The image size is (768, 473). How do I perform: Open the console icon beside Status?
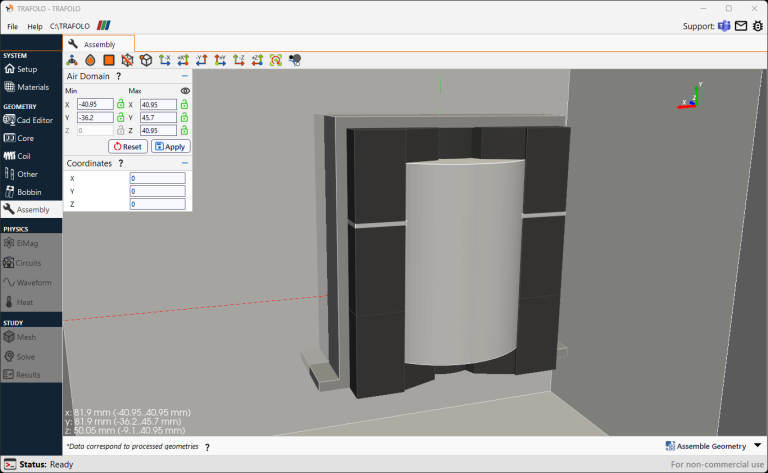coord(10,464)
